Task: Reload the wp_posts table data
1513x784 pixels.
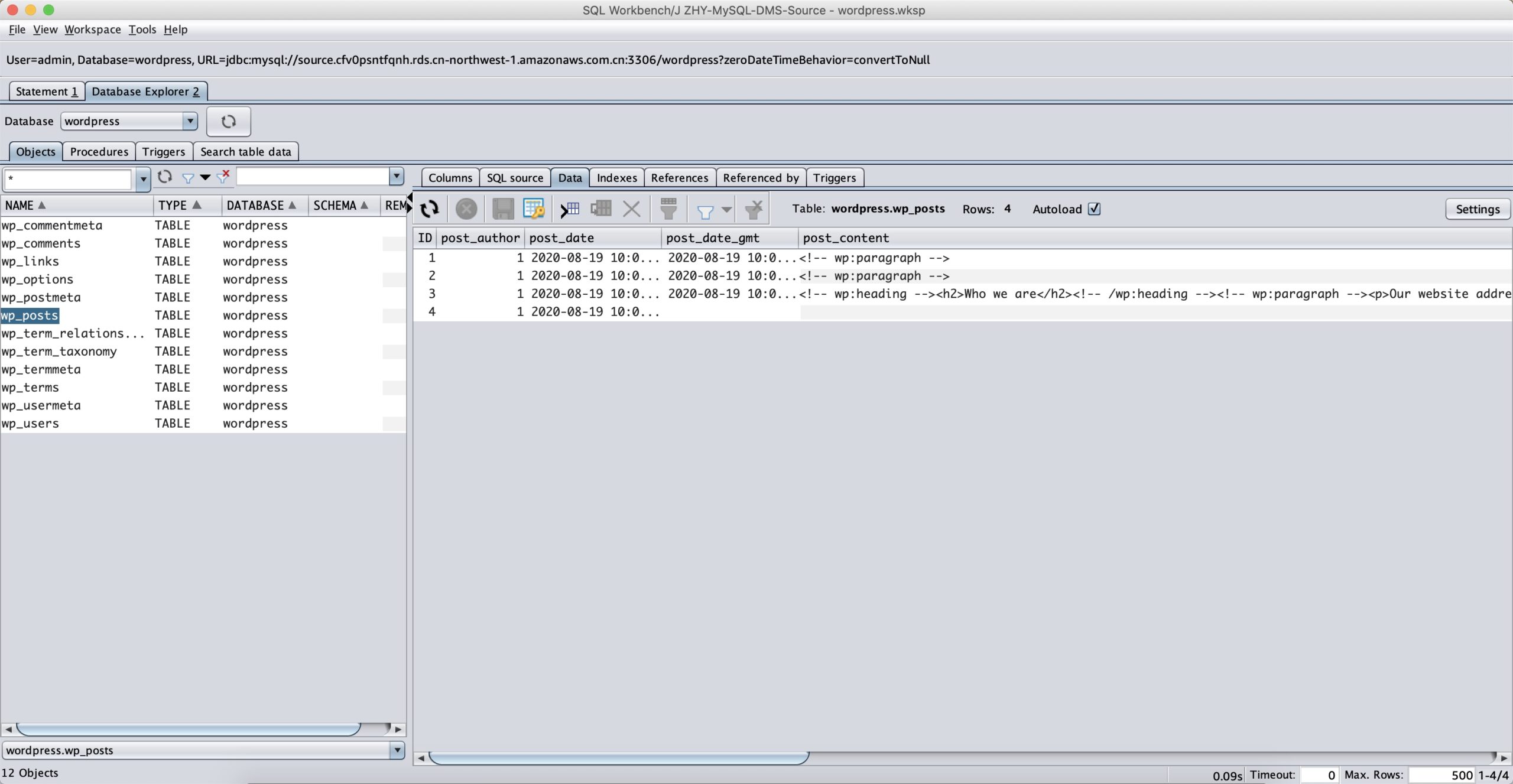Action: point(430,209)
